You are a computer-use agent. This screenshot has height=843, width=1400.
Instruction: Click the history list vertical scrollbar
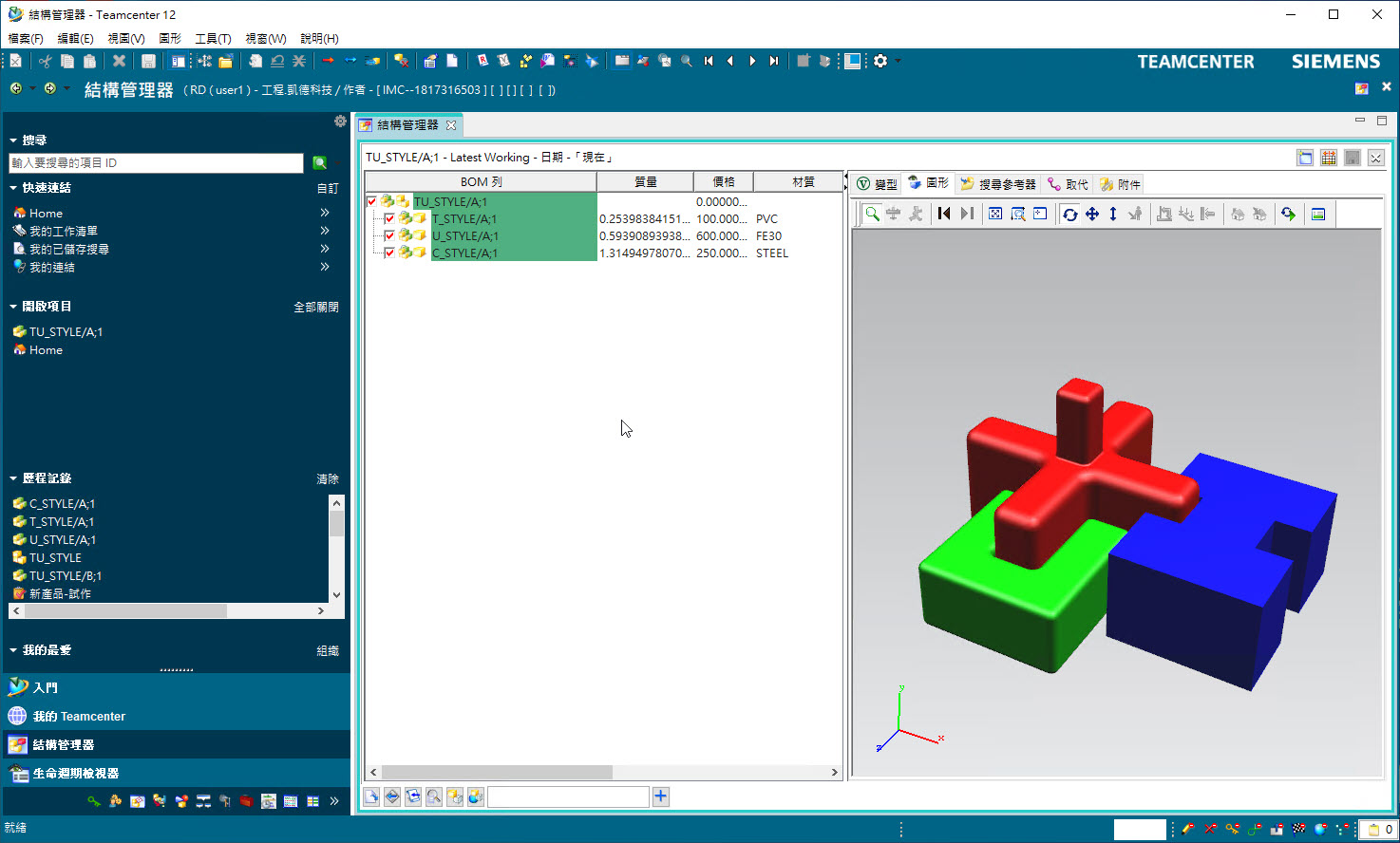pyautogui.click(x=336, y=548)
